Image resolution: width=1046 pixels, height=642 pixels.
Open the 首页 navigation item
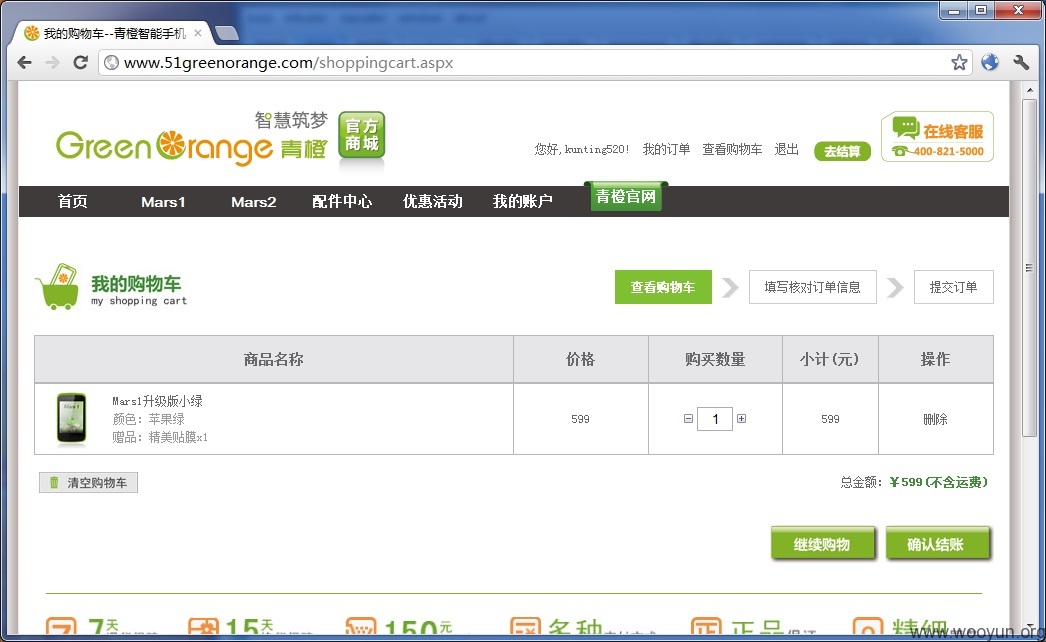click(72, 201)
